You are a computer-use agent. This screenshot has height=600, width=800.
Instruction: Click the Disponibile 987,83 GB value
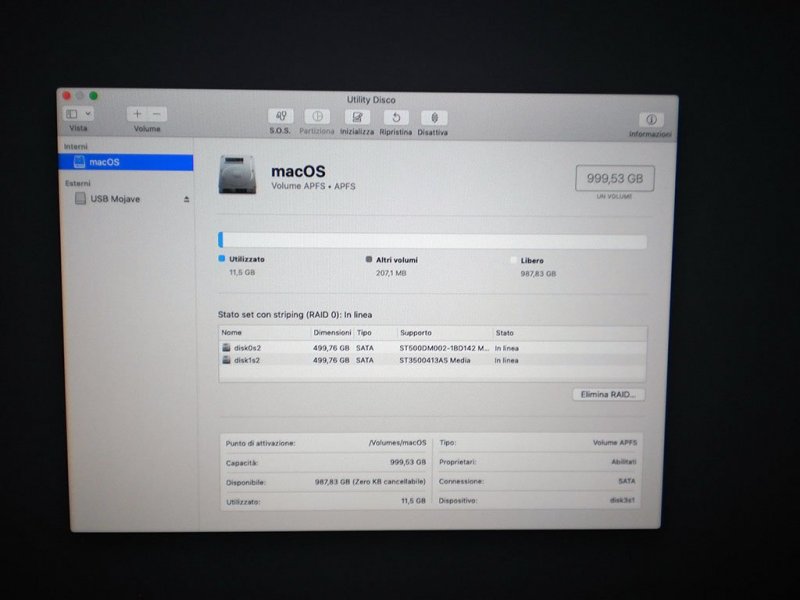pyautogui.click(x=370, y=482)
